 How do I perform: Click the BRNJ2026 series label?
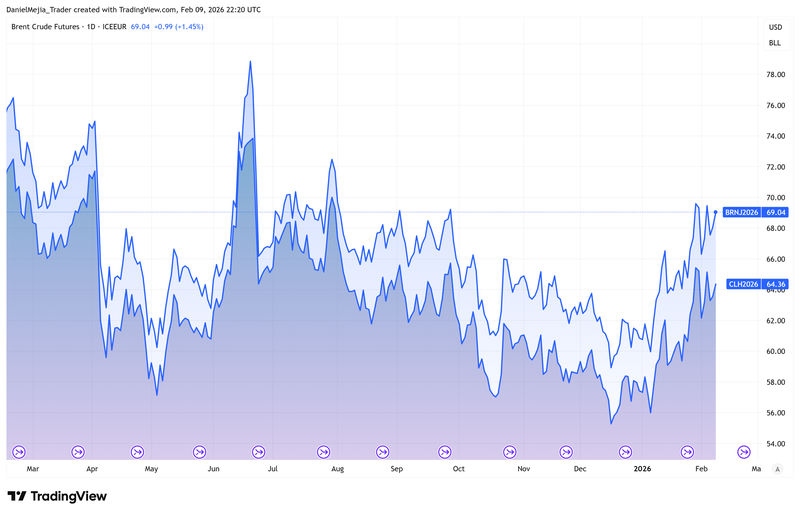tap(741, 212)
